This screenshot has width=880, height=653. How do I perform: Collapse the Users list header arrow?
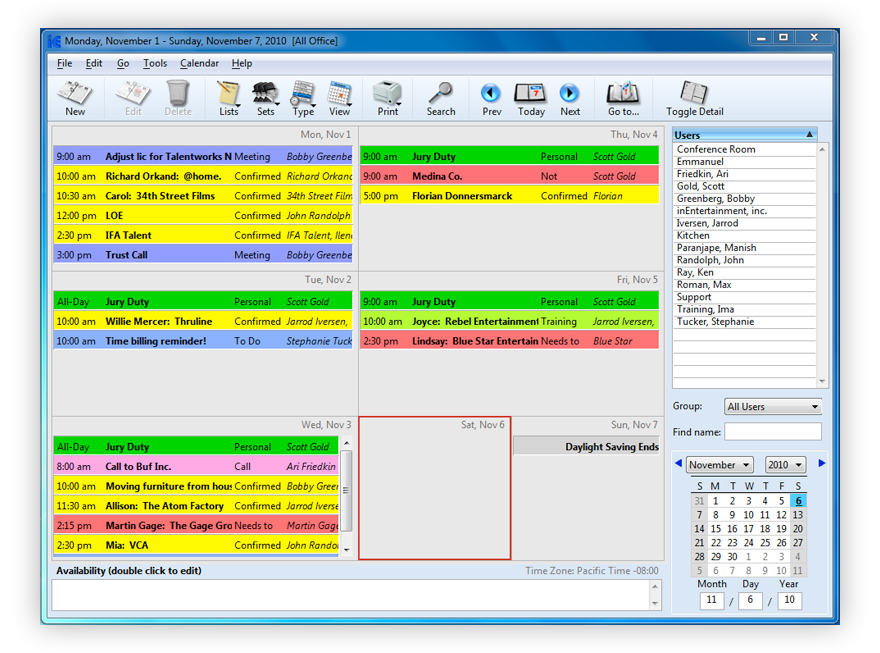[x=810, y=135]
